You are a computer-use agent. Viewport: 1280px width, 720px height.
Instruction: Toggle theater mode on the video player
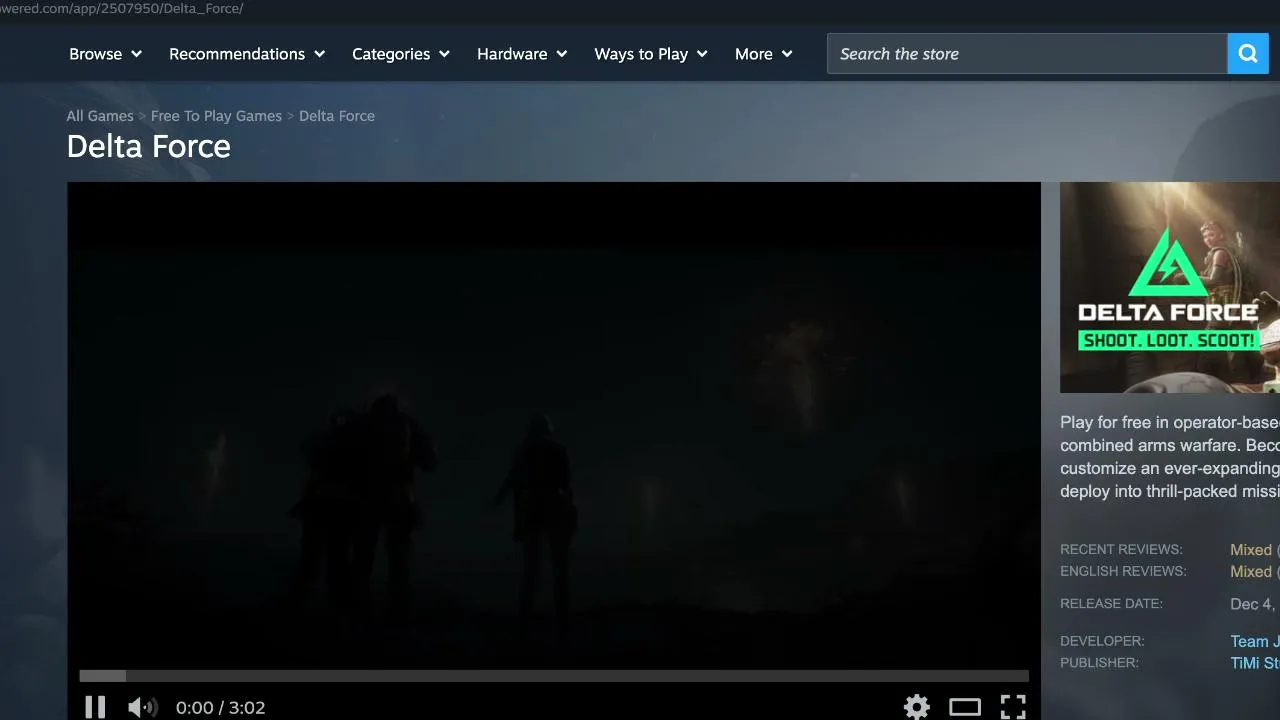coord(964,707)
